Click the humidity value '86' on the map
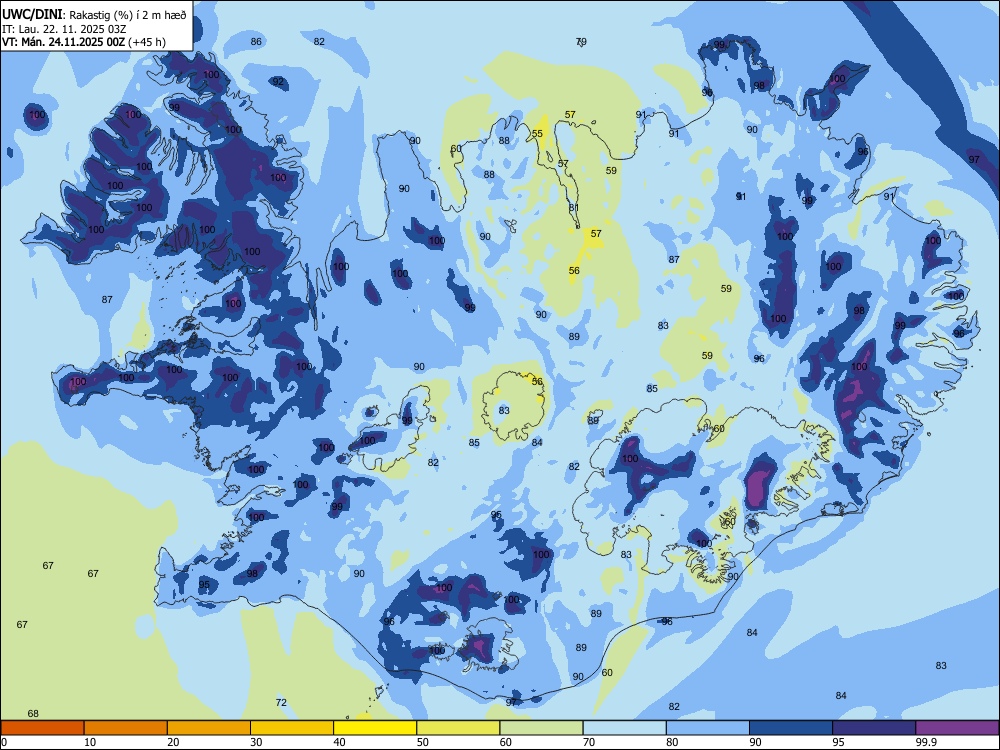The height and width of the screenshot is (750, 1000). [x=256, y=41]
